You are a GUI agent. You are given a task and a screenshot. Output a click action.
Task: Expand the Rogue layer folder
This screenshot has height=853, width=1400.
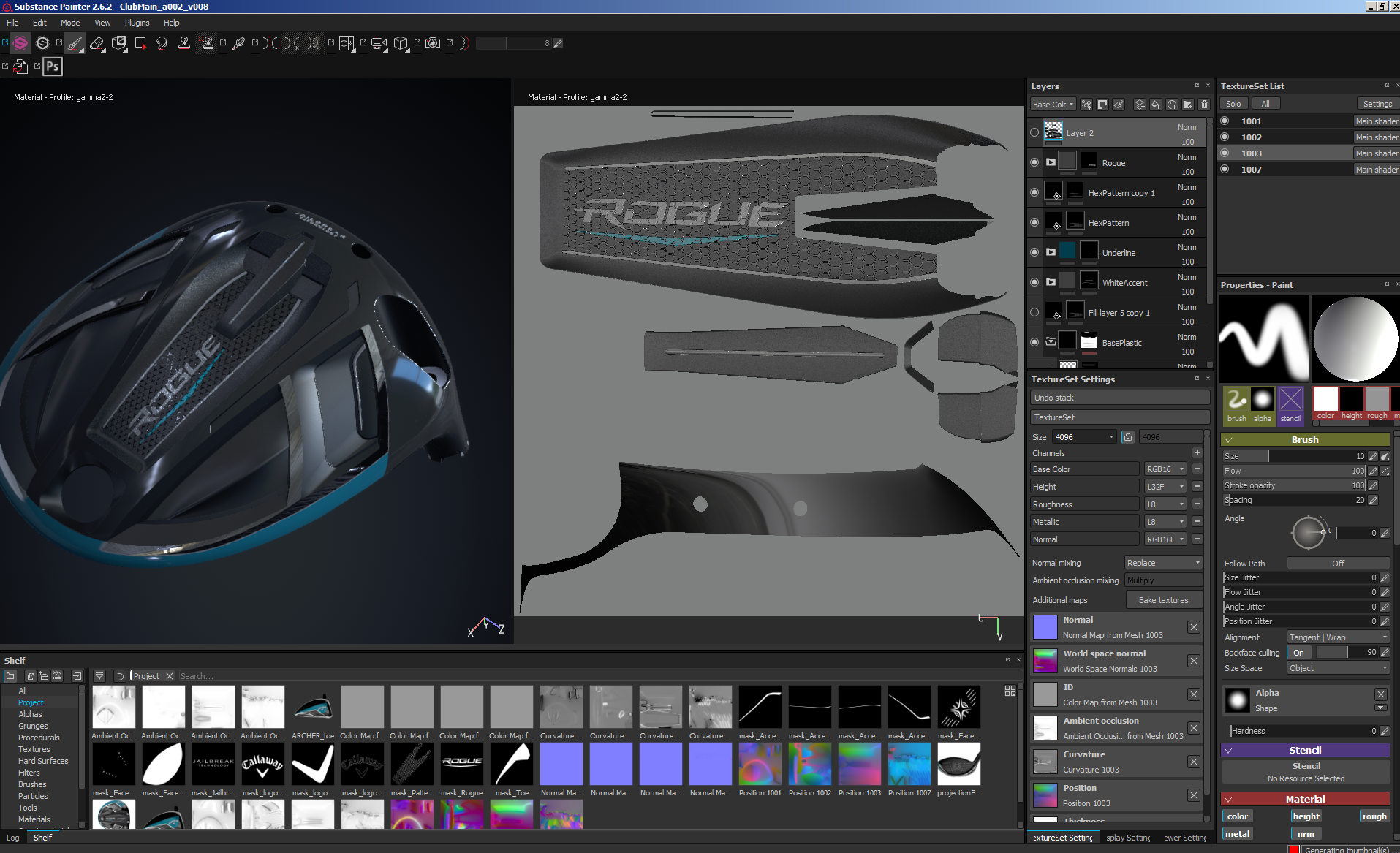pos(1051,162)
